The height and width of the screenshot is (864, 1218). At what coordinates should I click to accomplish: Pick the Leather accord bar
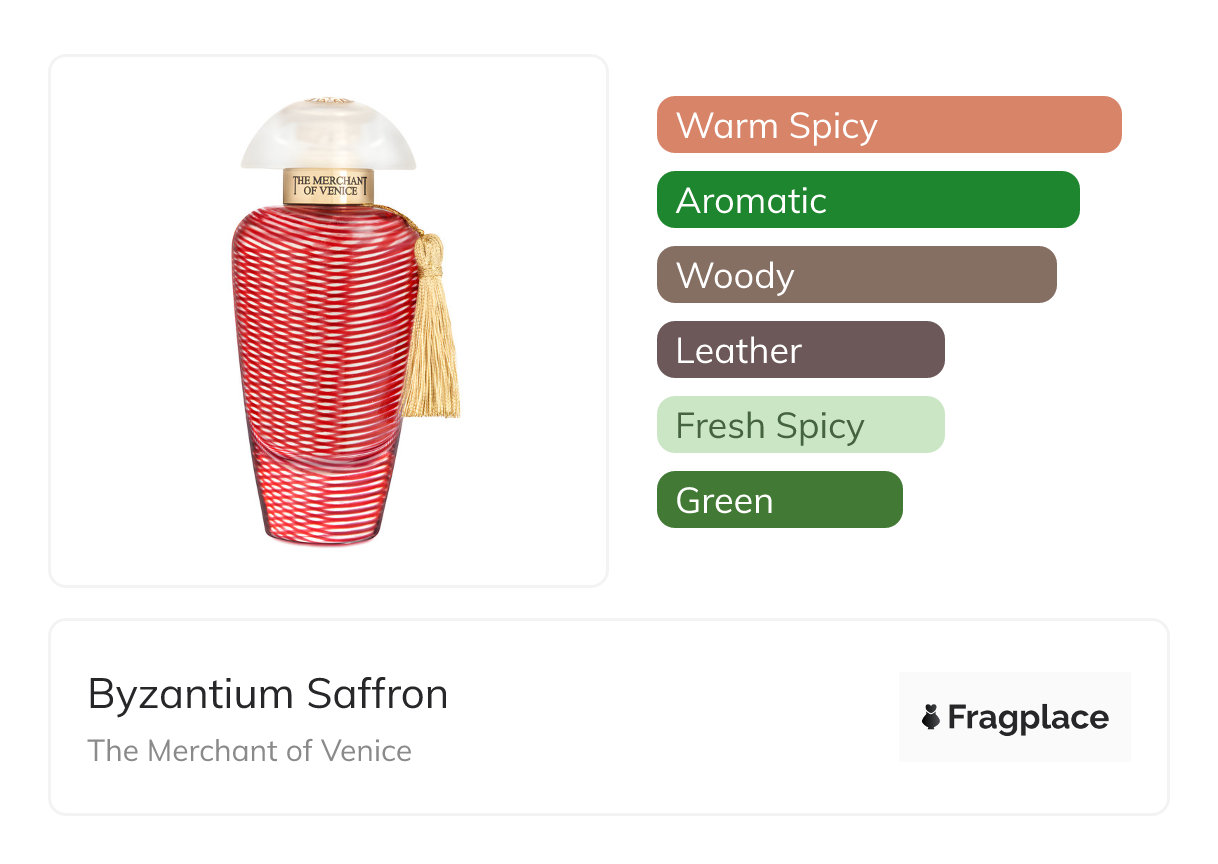pyautogui.click(x=800, y=350)
